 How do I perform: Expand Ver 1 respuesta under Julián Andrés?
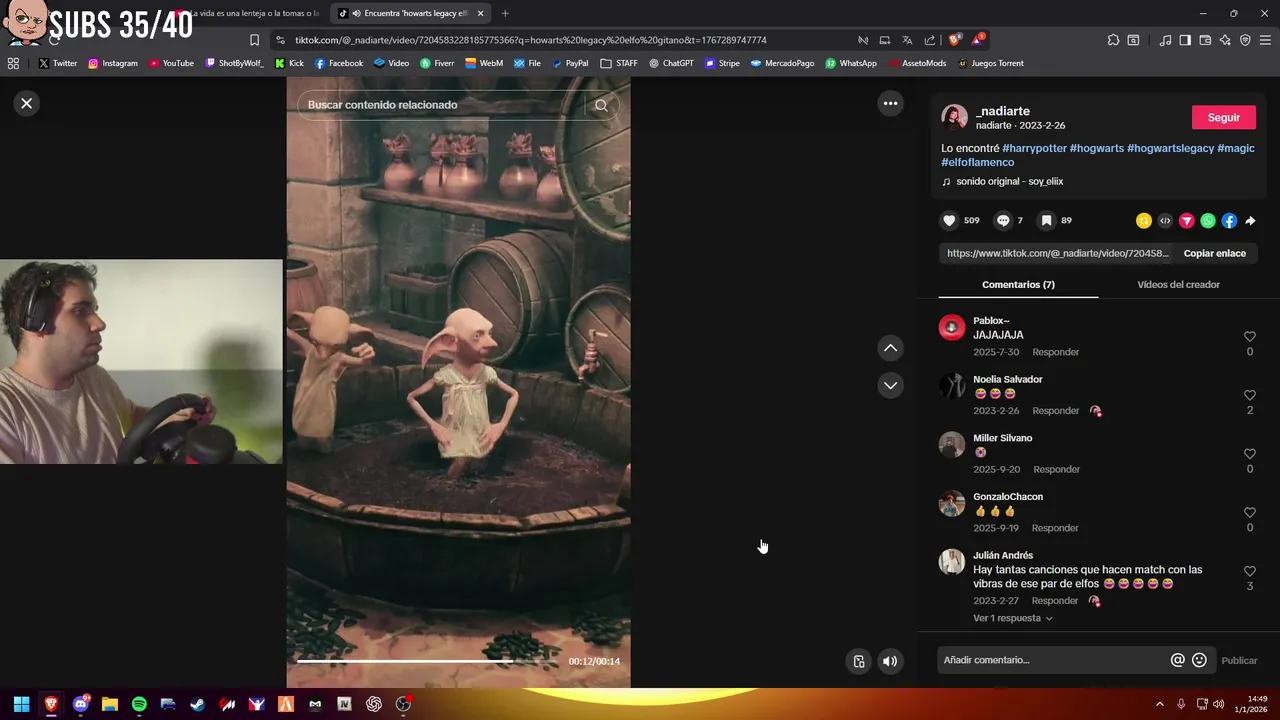click(1012, 618)
